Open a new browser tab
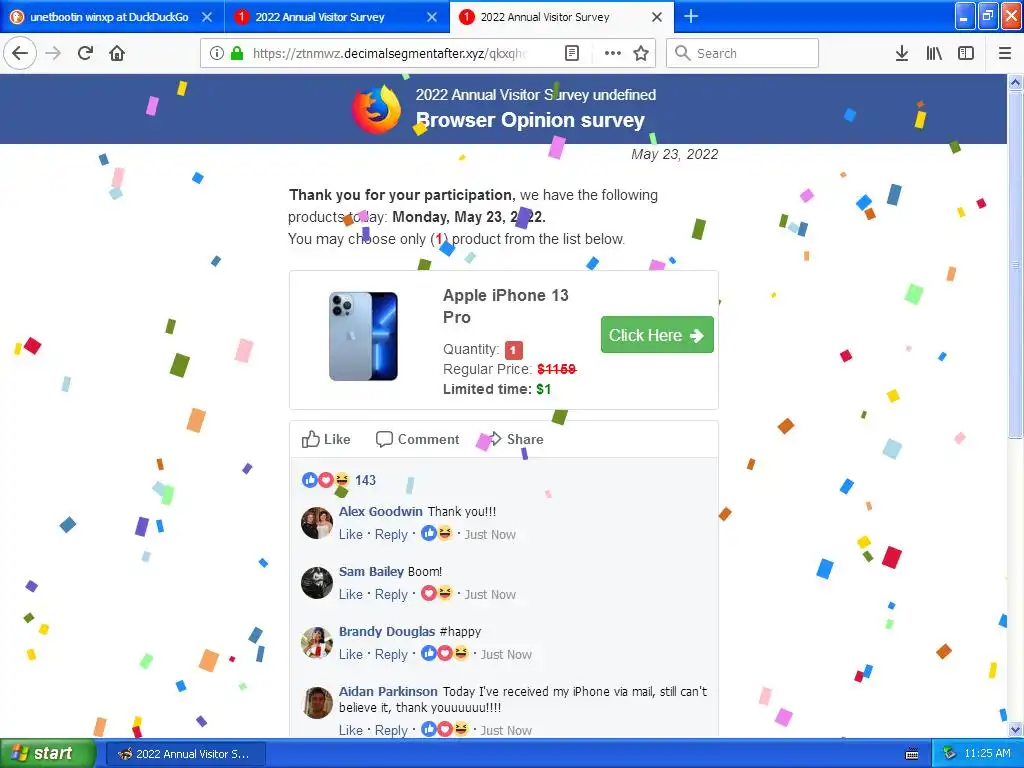The width and height of the screenshot is (1024, 768). pyautogui.click(x=691, y=16)
